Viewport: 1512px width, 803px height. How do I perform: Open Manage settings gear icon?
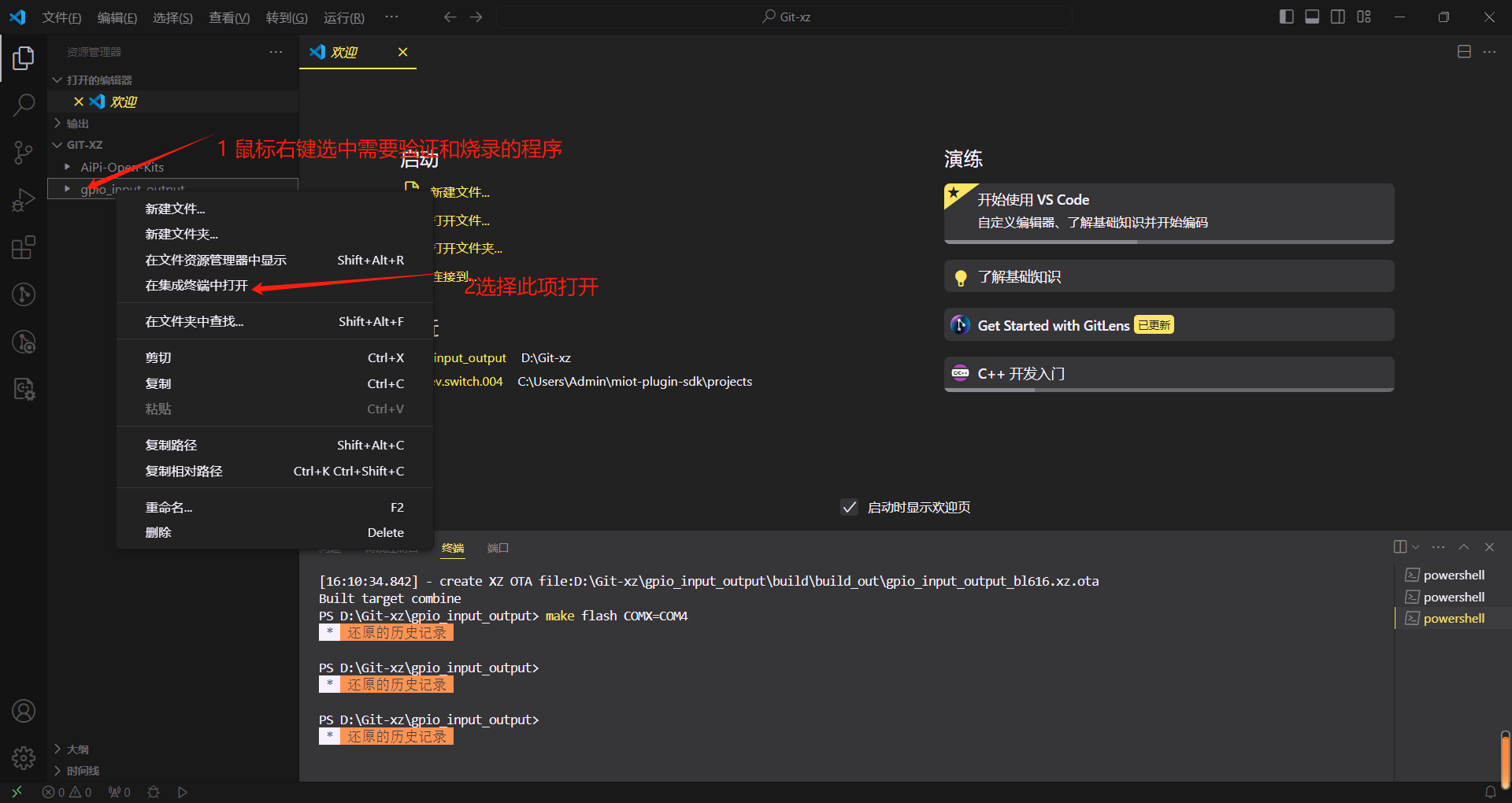24,757
